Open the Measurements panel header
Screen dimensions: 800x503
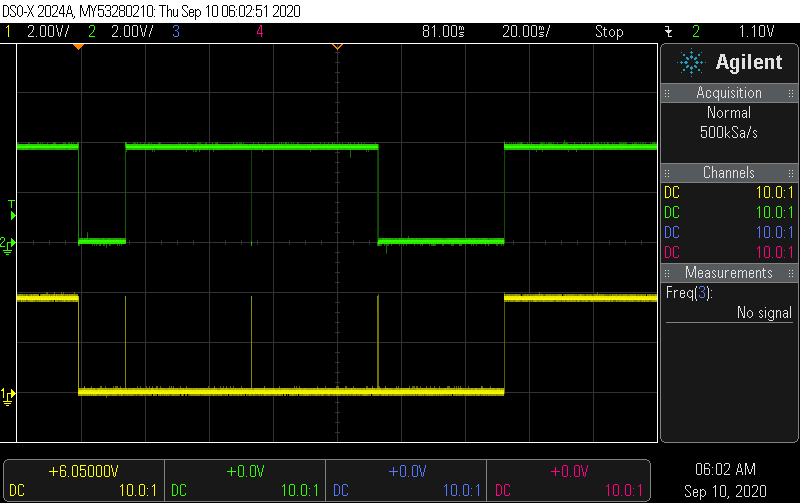(x=729, y=273)
